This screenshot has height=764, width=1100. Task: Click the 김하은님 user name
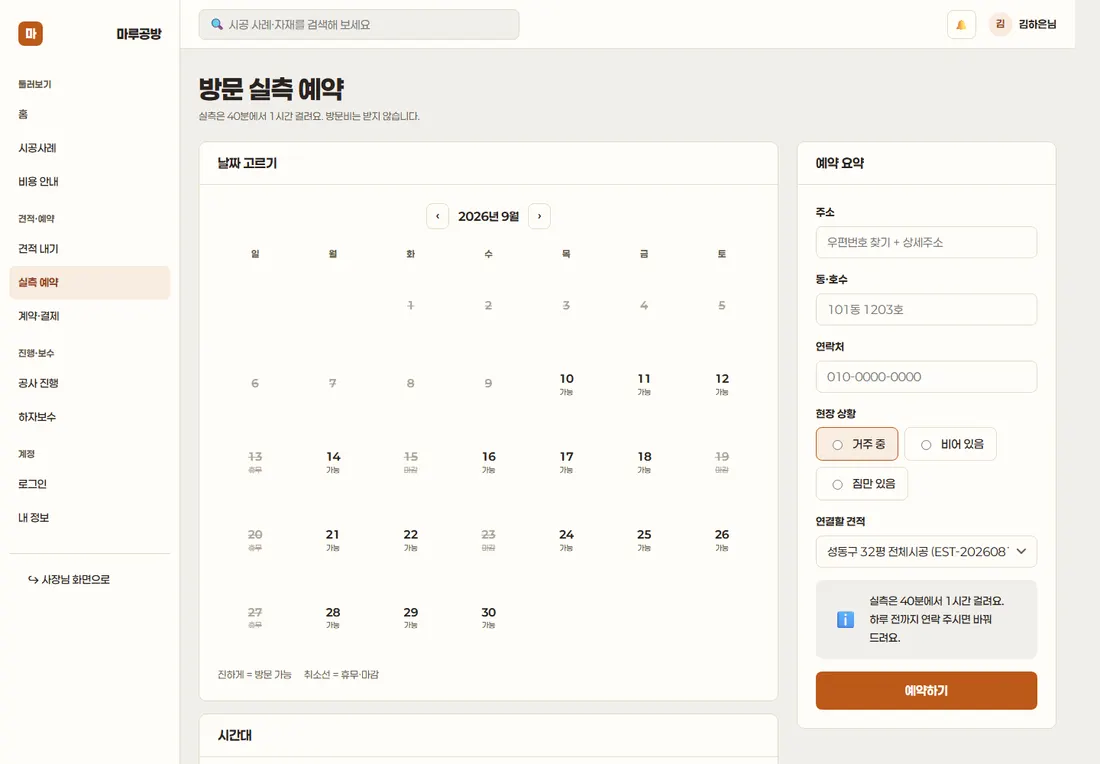pos(1037,24)
